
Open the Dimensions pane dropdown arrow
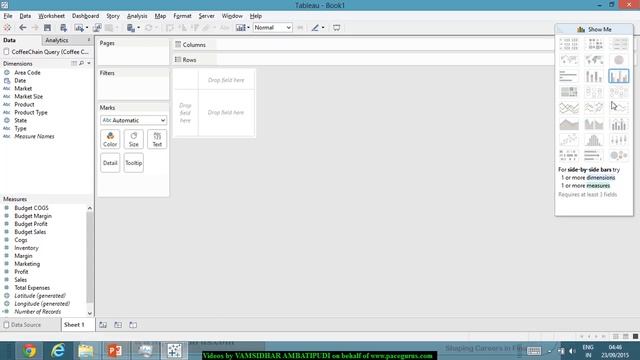coord(89,64)
